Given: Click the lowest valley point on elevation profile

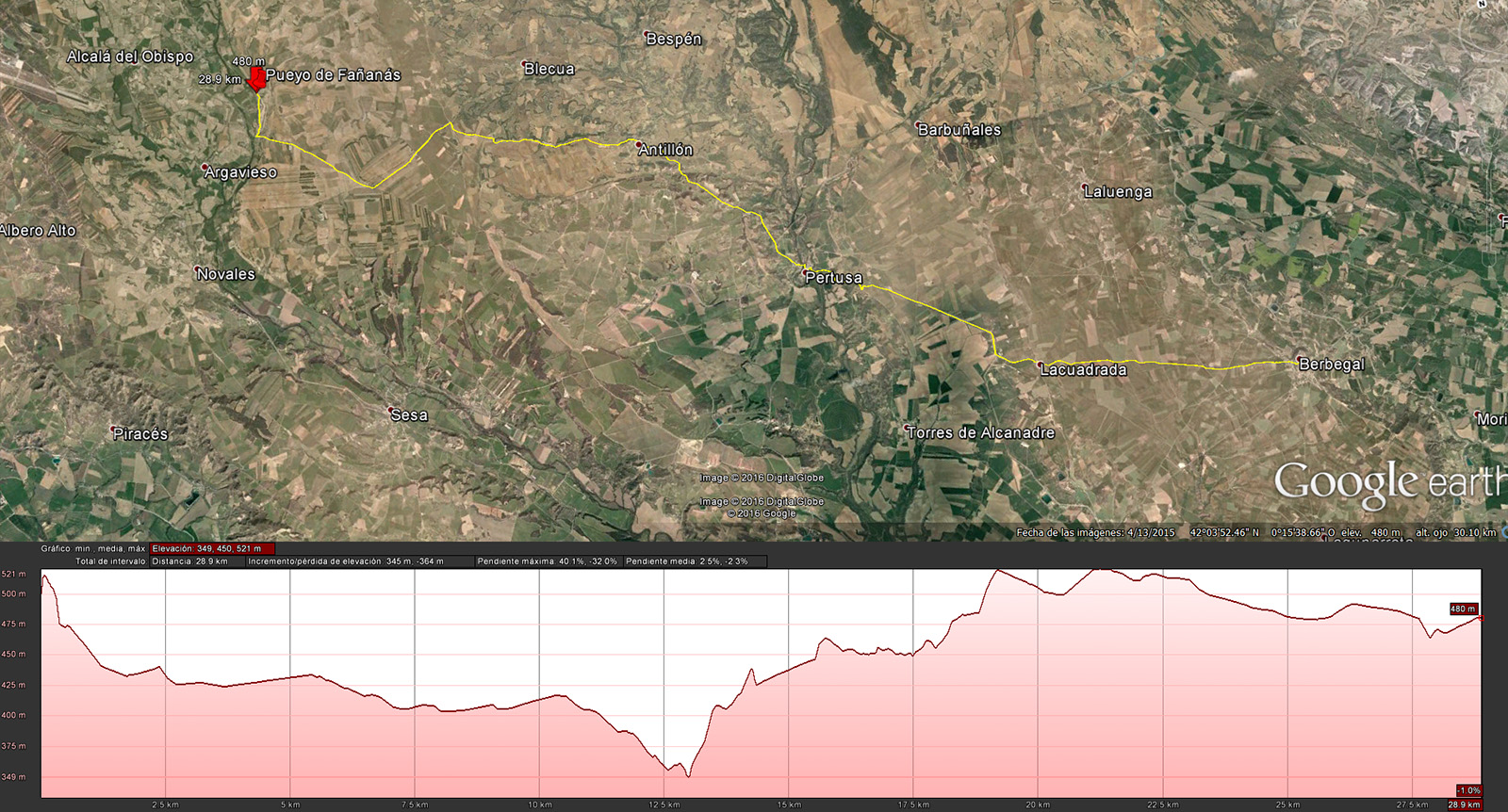Looking at the screenshot, I should (x=688, y=776).
